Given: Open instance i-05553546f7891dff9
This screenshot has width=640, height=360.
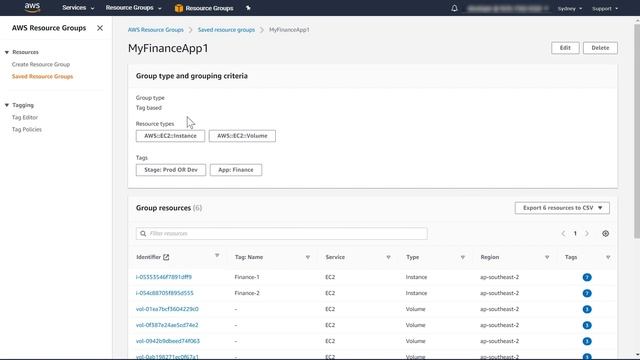Looking at the screenshot, I should click(x=164, y=277).
